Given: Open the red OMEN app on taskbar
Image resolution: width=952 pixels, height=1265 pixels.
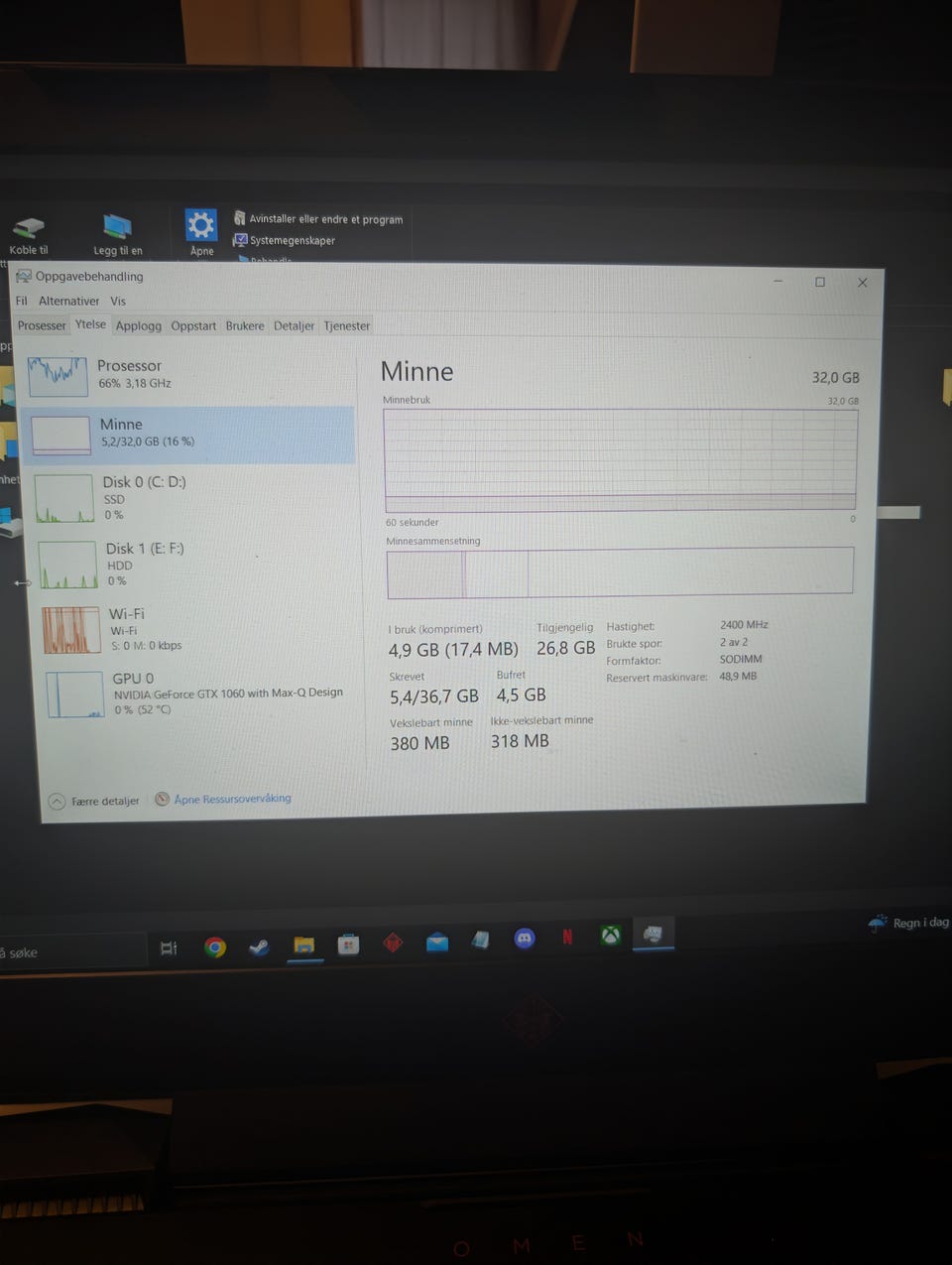Looking at the screenshot, I should (x=393, y=943).
